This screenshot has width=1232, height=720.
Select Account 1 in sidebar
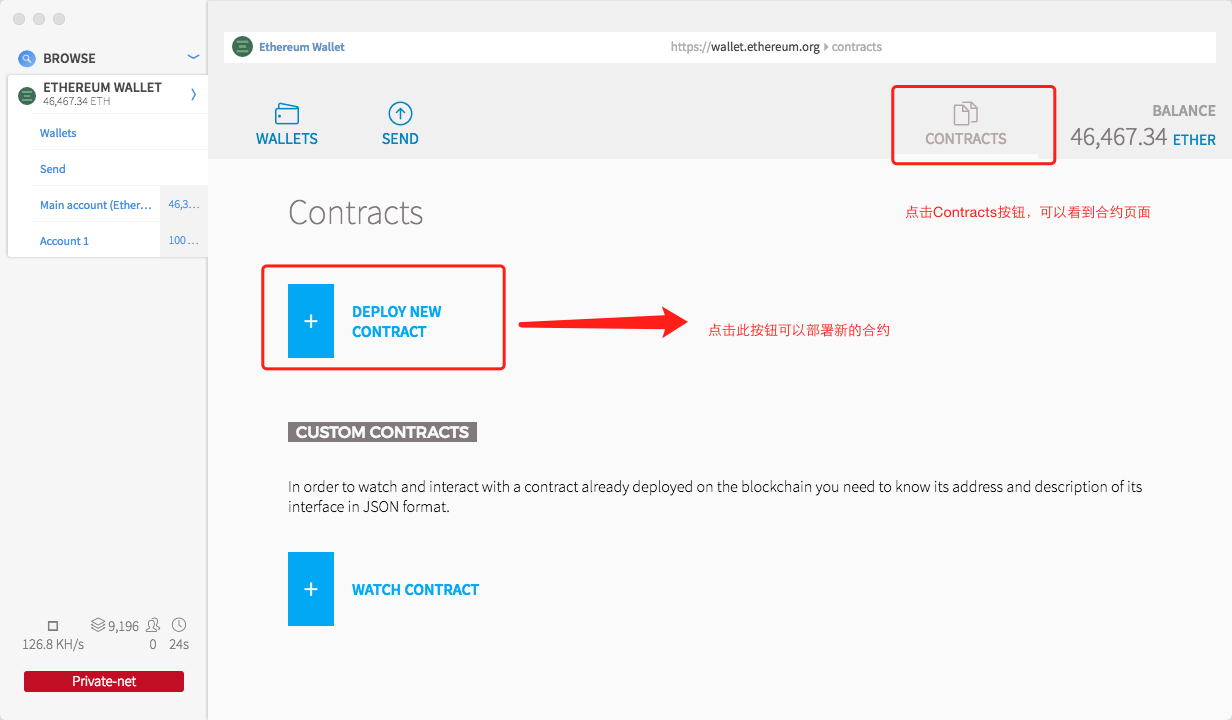point(64,241)
